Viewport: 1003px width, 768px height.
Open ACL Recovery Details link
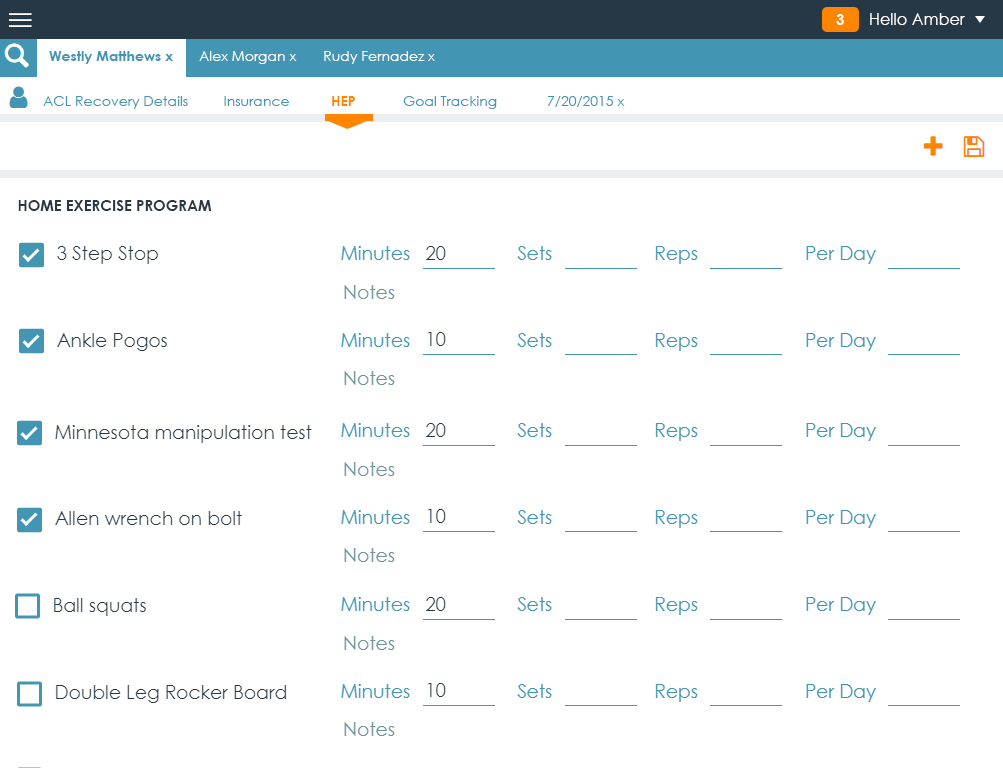[115, 102]
